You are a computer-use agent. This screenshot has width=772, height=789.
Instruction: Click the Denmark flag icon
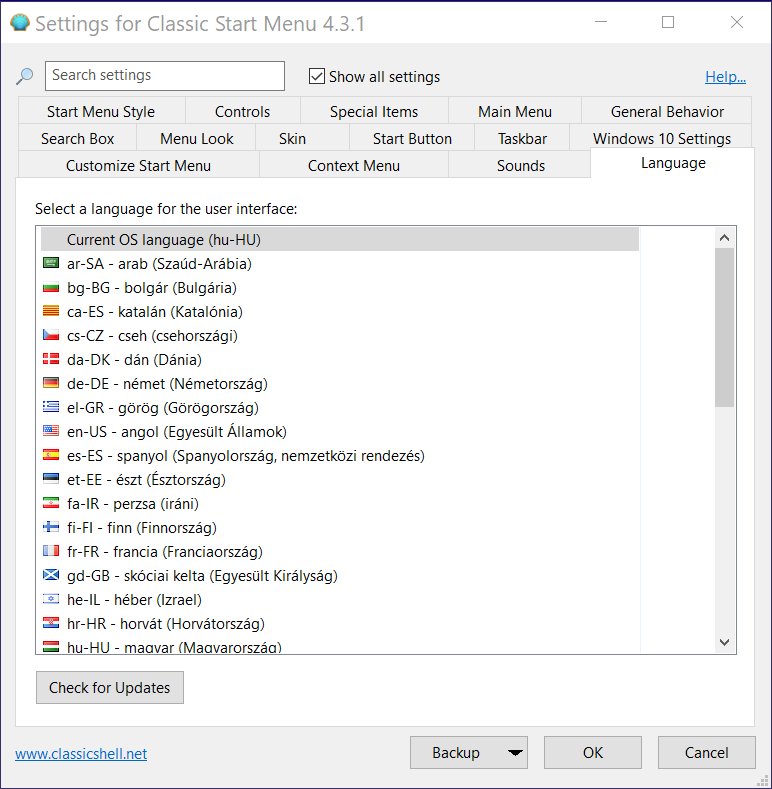click(51, 359)
